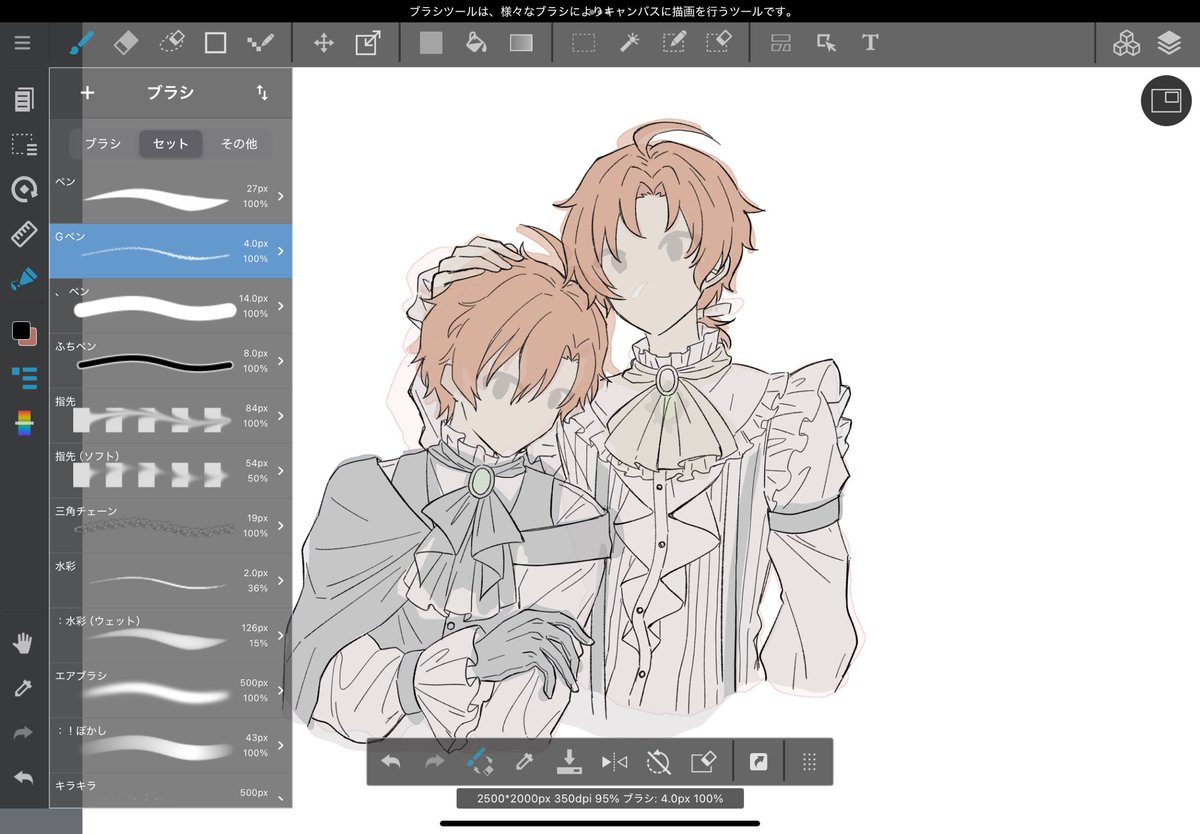The height and width of the screenshot is (834, 1200).
Task: Select the Bucket fill tool
Action: (x=477, y=43)
